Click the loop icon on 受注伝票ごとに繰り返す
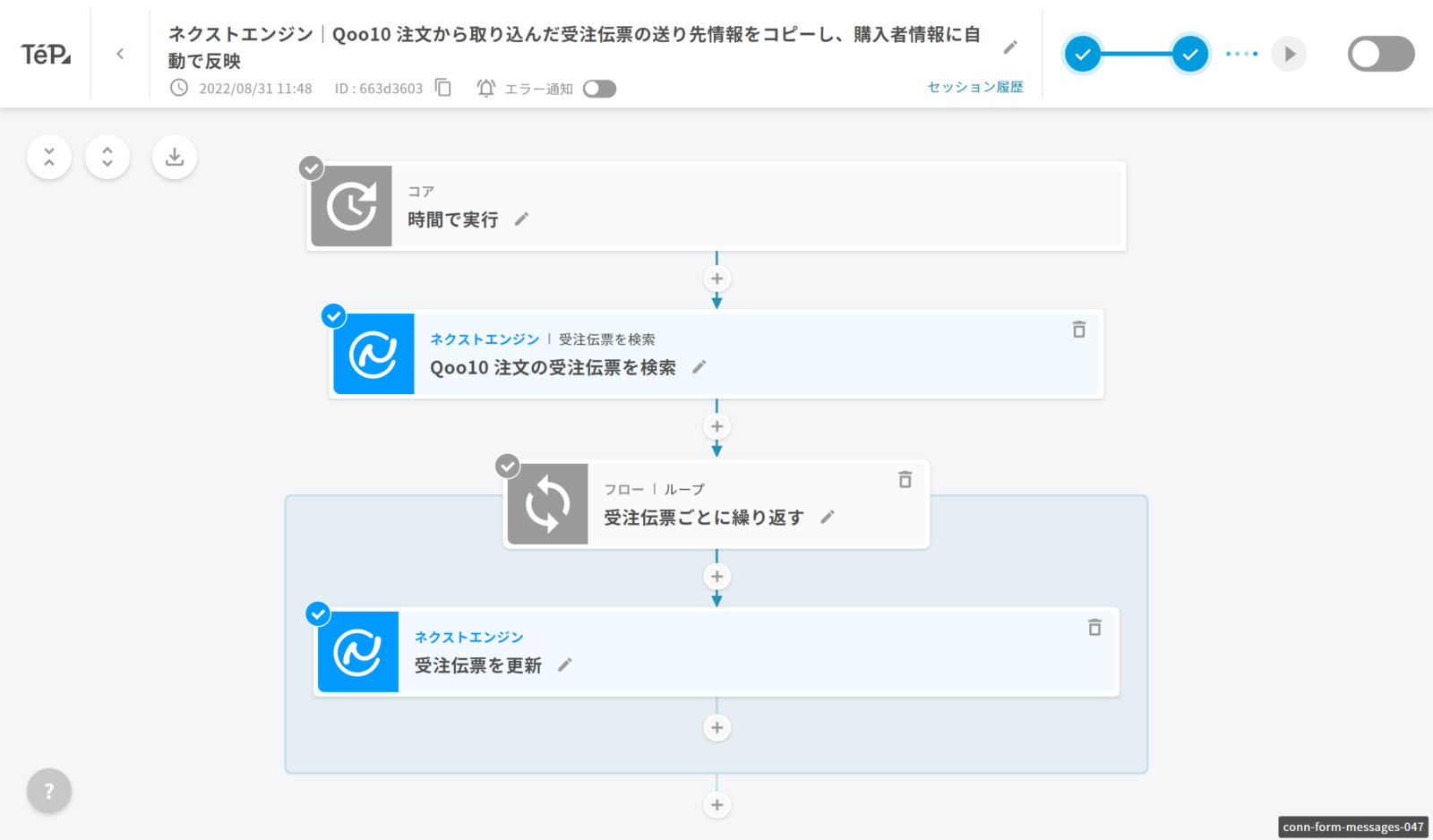1433x840 pixels. pyautogui.click(x=547, y=503)
